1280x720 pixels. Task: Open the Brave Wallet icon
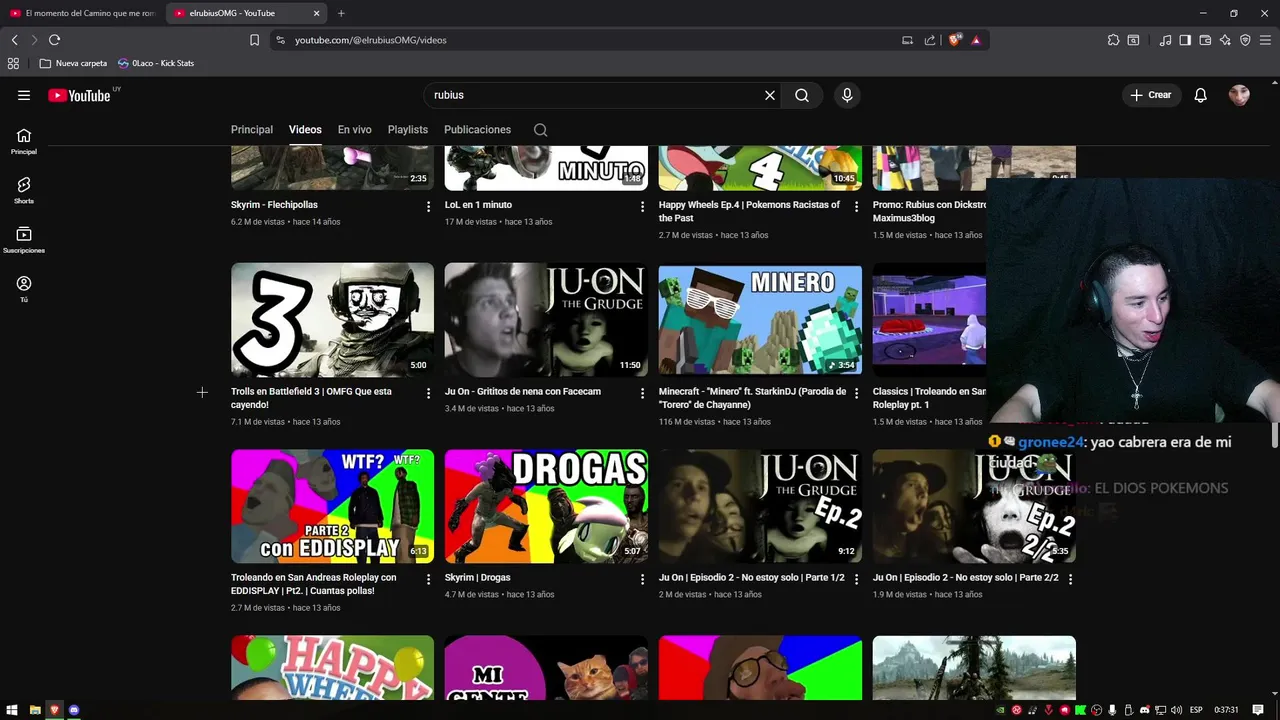pyautogui.click(x=1205, y=40)
